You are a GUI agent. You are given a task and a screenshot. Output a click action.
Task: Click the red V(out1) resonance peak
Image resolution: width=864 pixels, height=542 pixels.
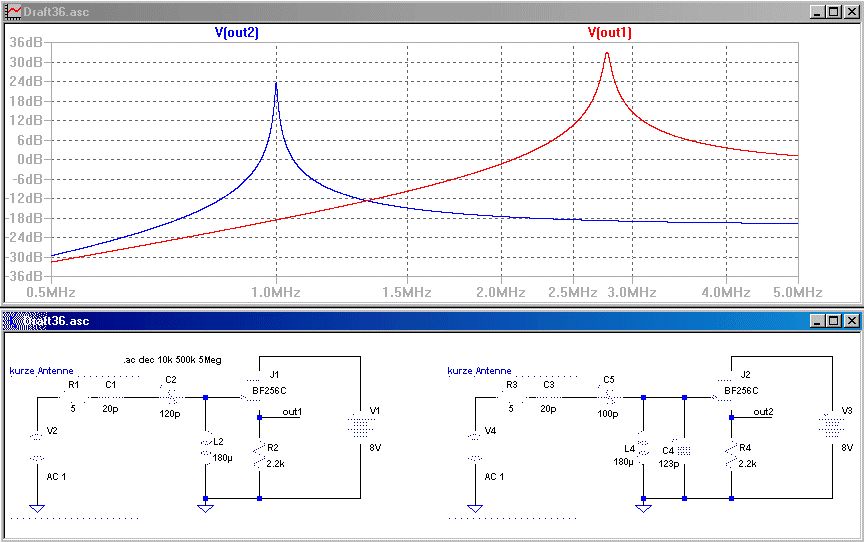[x=607, y=55]
